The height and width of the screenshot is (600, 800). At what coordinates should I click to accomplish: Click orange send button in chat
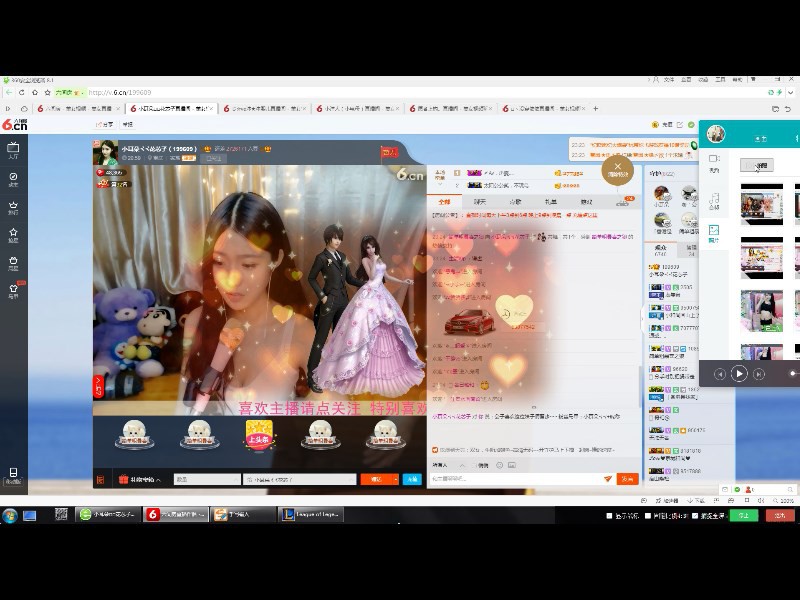627,479
